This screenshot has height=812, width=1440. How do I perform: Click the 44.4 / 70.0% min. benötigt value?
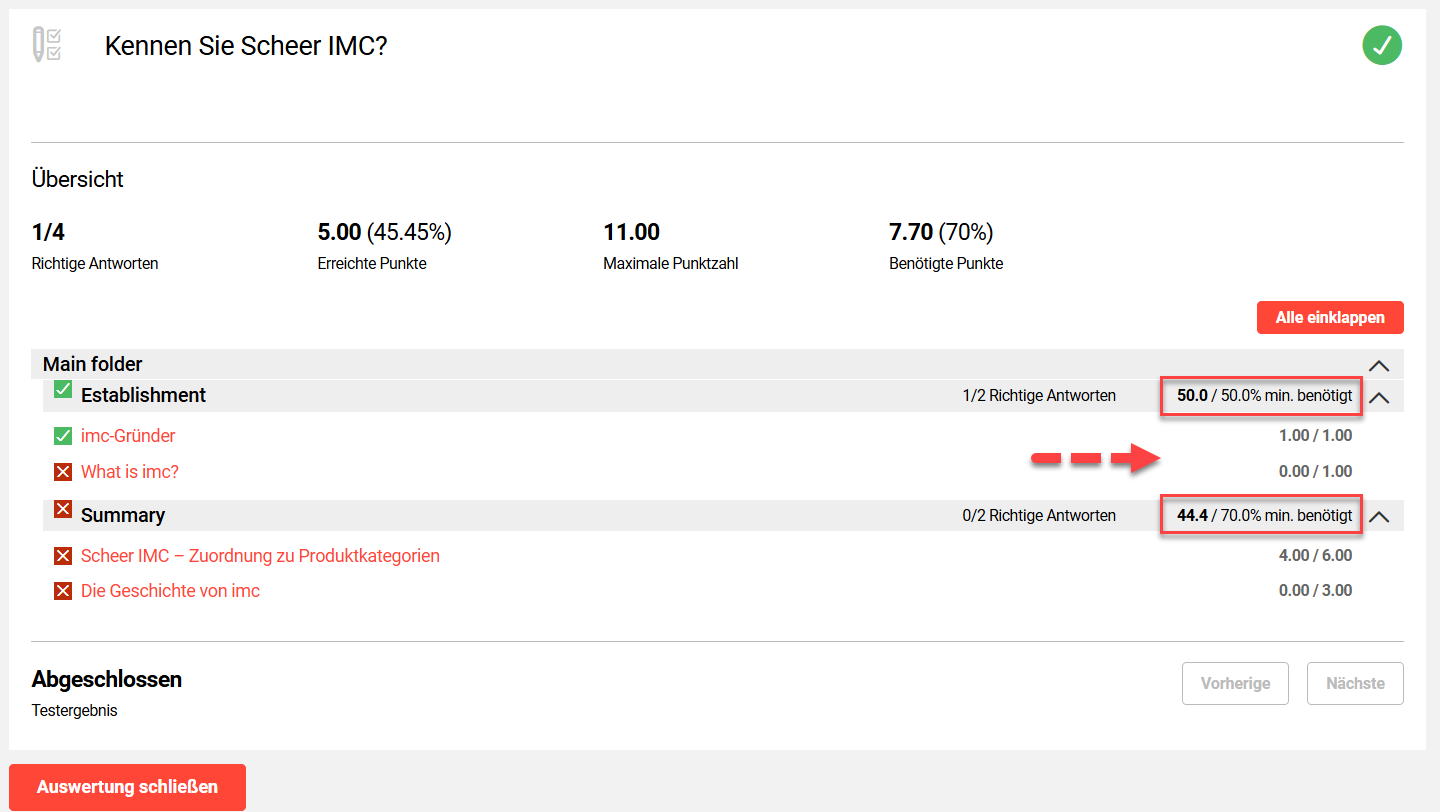1265,516
